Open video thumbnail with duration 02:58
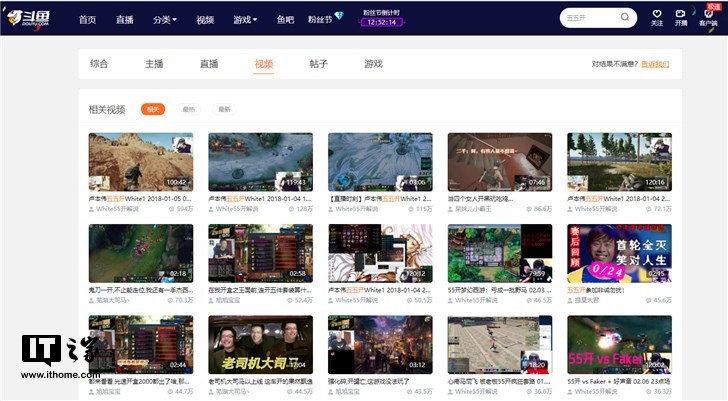Image resolution: width=728 pixels, height=401 pixels. (260, 253)
